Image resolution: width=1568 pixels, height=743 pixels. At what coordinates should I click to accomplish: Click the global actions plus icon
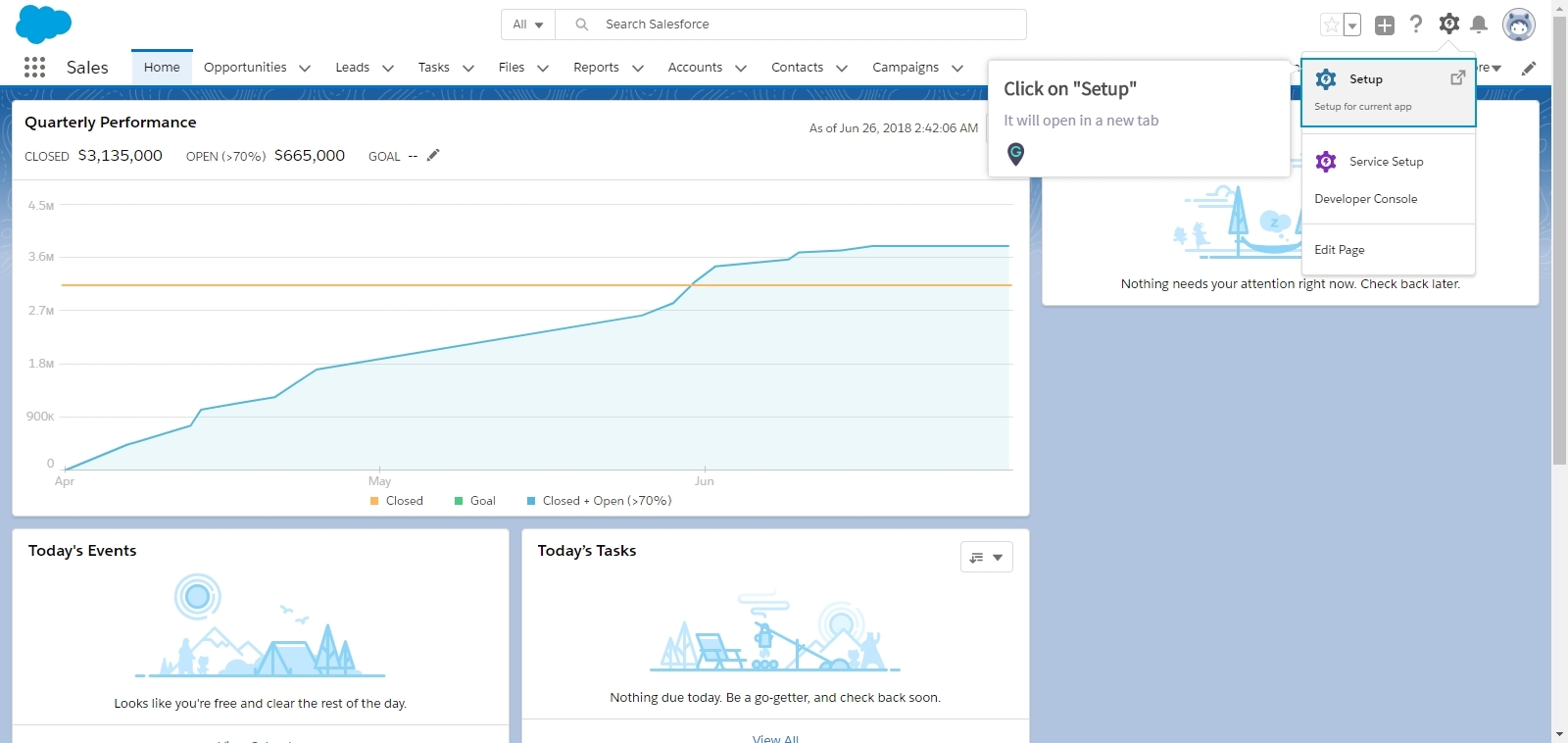[x=1385, y=25]
